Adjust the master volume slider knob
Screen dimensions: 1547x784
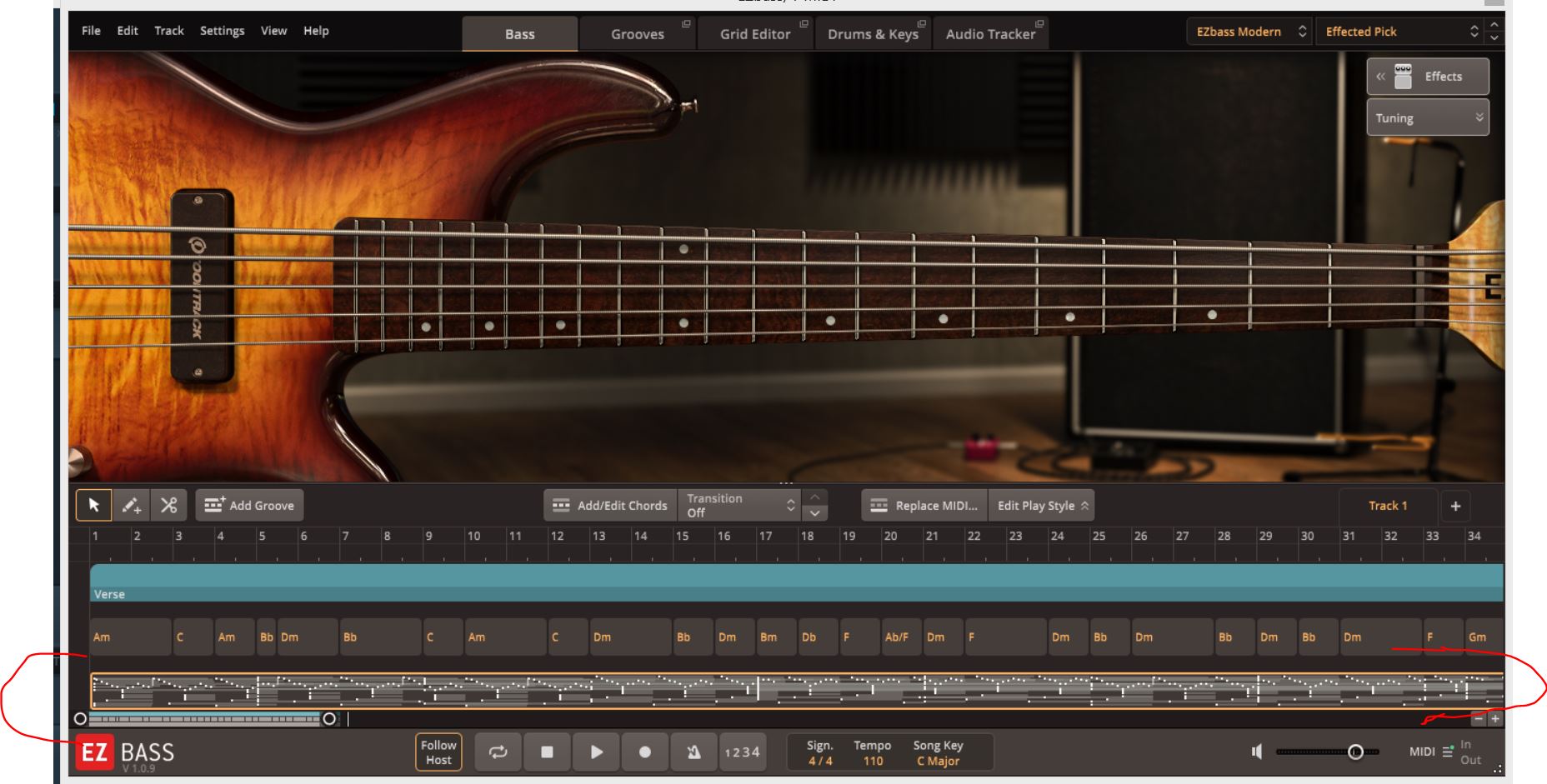point(1356,752)
